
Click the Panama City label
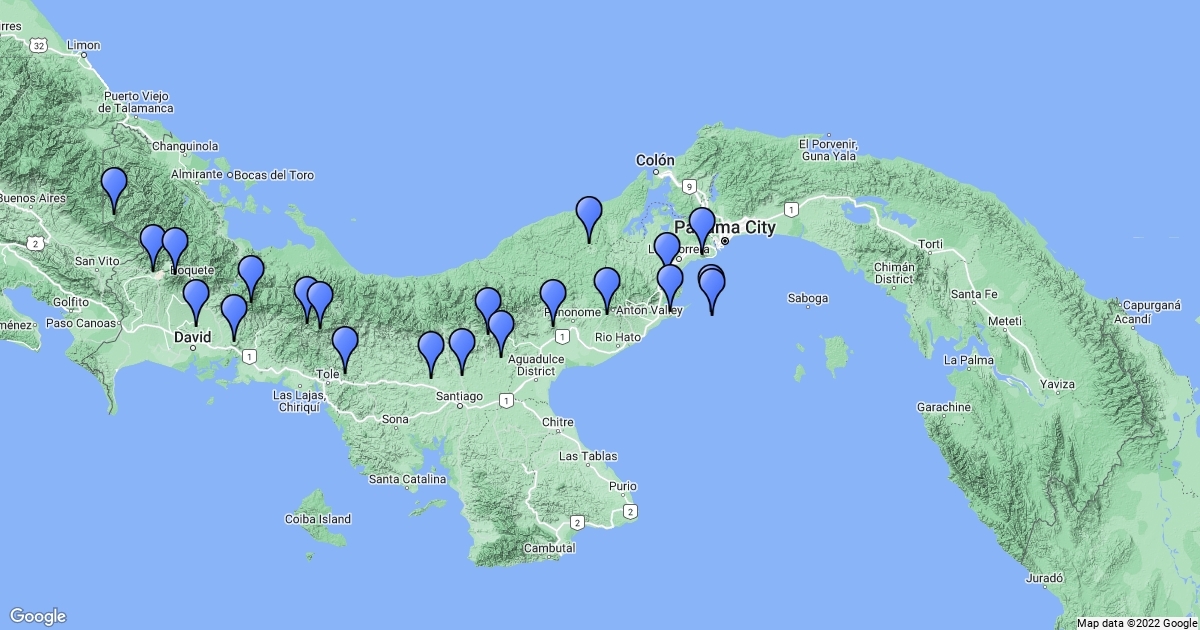726,228
